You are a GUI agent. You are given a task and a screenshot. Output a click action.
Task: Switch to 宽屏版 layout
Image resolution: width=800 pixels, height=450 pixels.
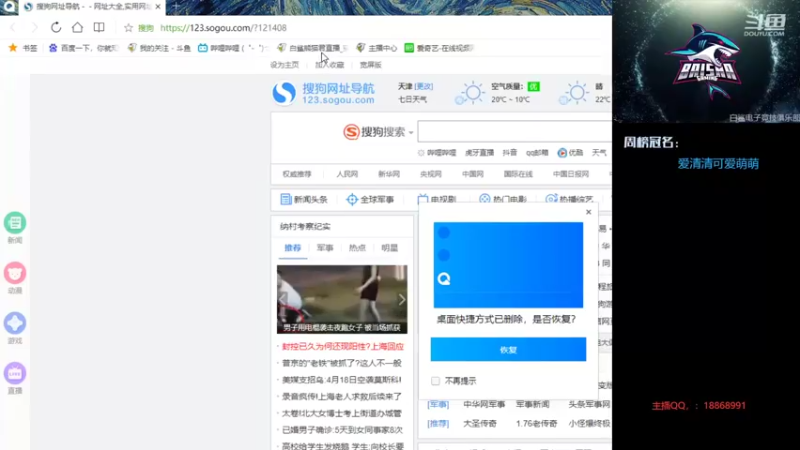click(x=370, y=65)
